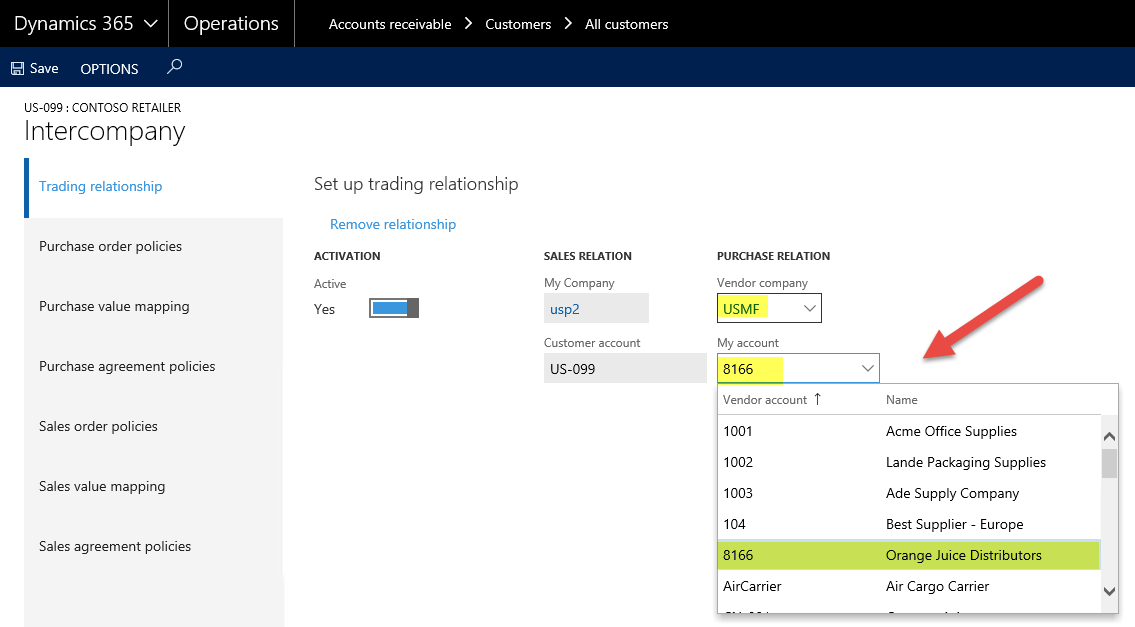Open the OPTIONS menu
This screenshot has height=627, width=1135.
[x=109, y=69]
